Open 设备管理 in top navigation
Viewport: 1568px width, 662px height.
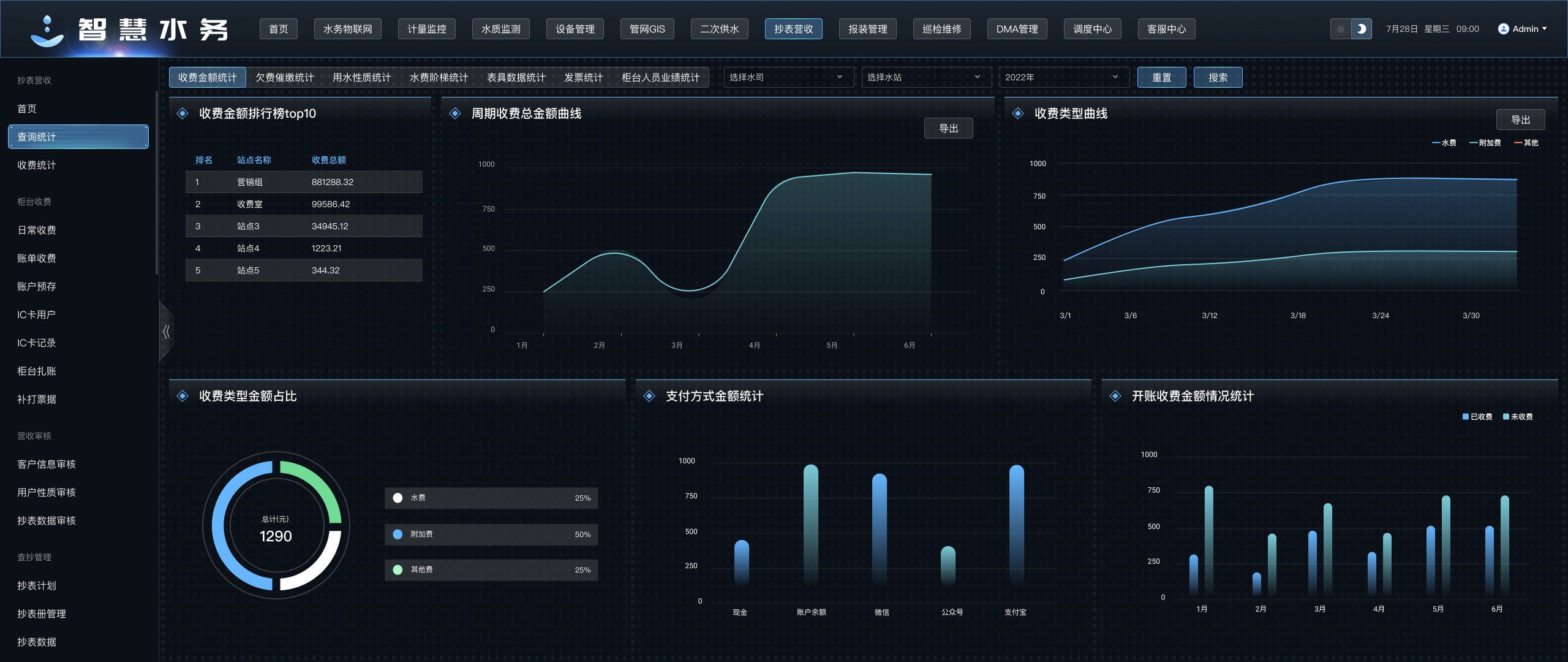(575, 29)
